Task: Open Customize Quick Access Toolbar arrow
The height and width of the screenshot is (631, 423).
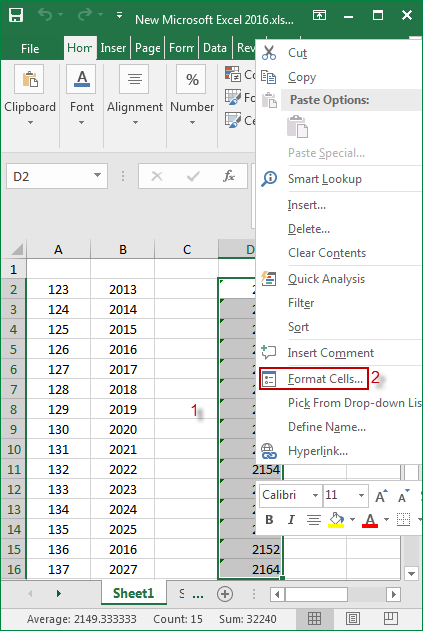Action: [119, 15]
